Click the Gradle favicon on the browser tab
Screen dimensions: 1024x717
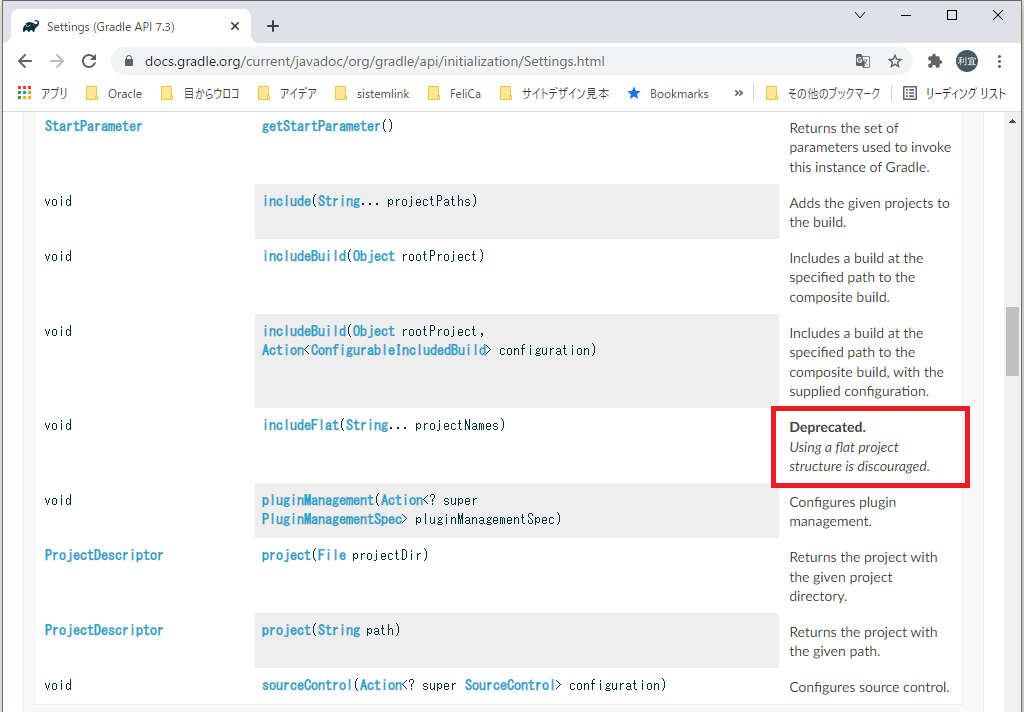(30, 27)
